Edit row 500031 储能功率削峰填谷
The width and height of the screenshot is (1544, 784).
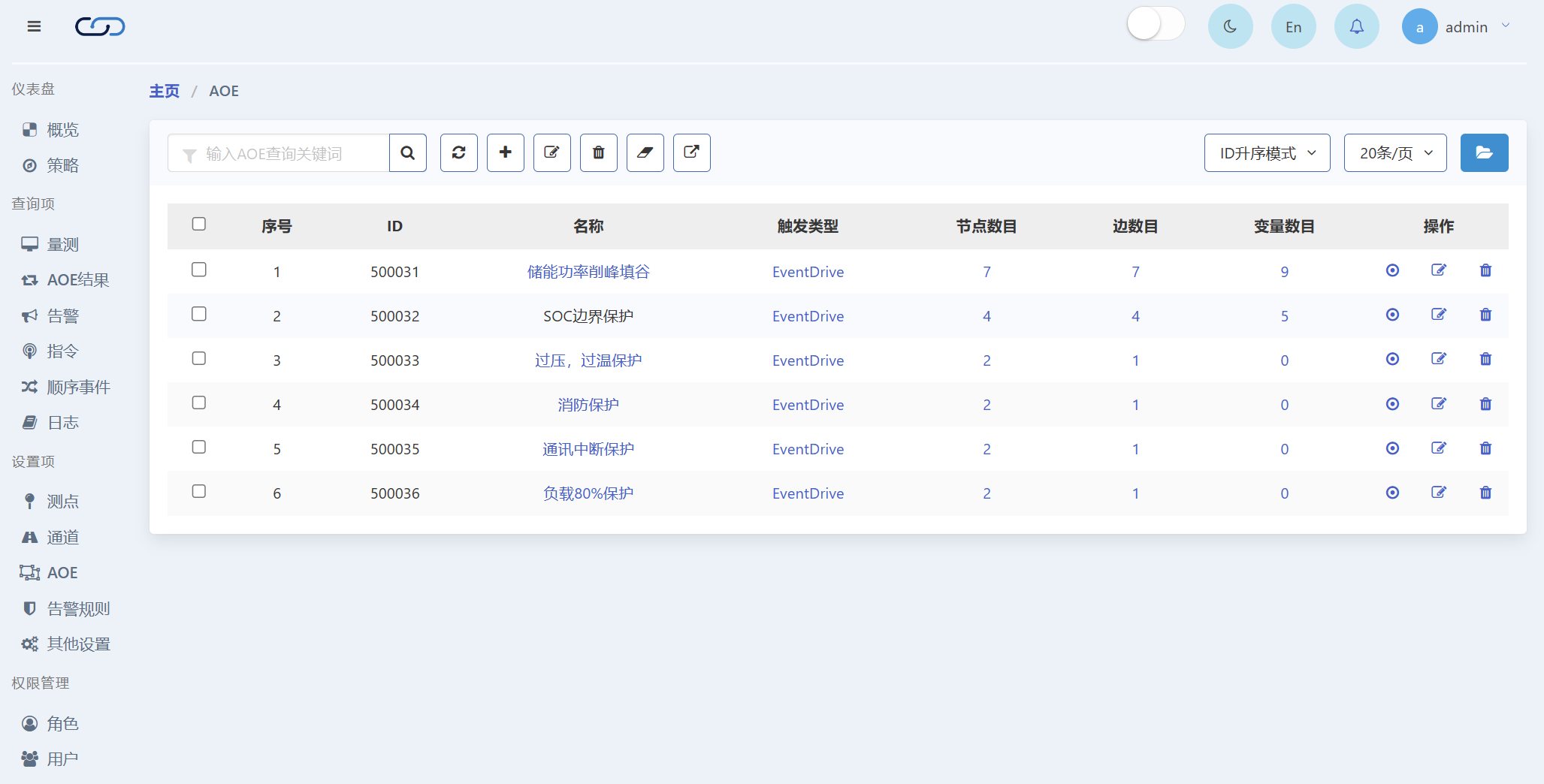point(1439,271)
